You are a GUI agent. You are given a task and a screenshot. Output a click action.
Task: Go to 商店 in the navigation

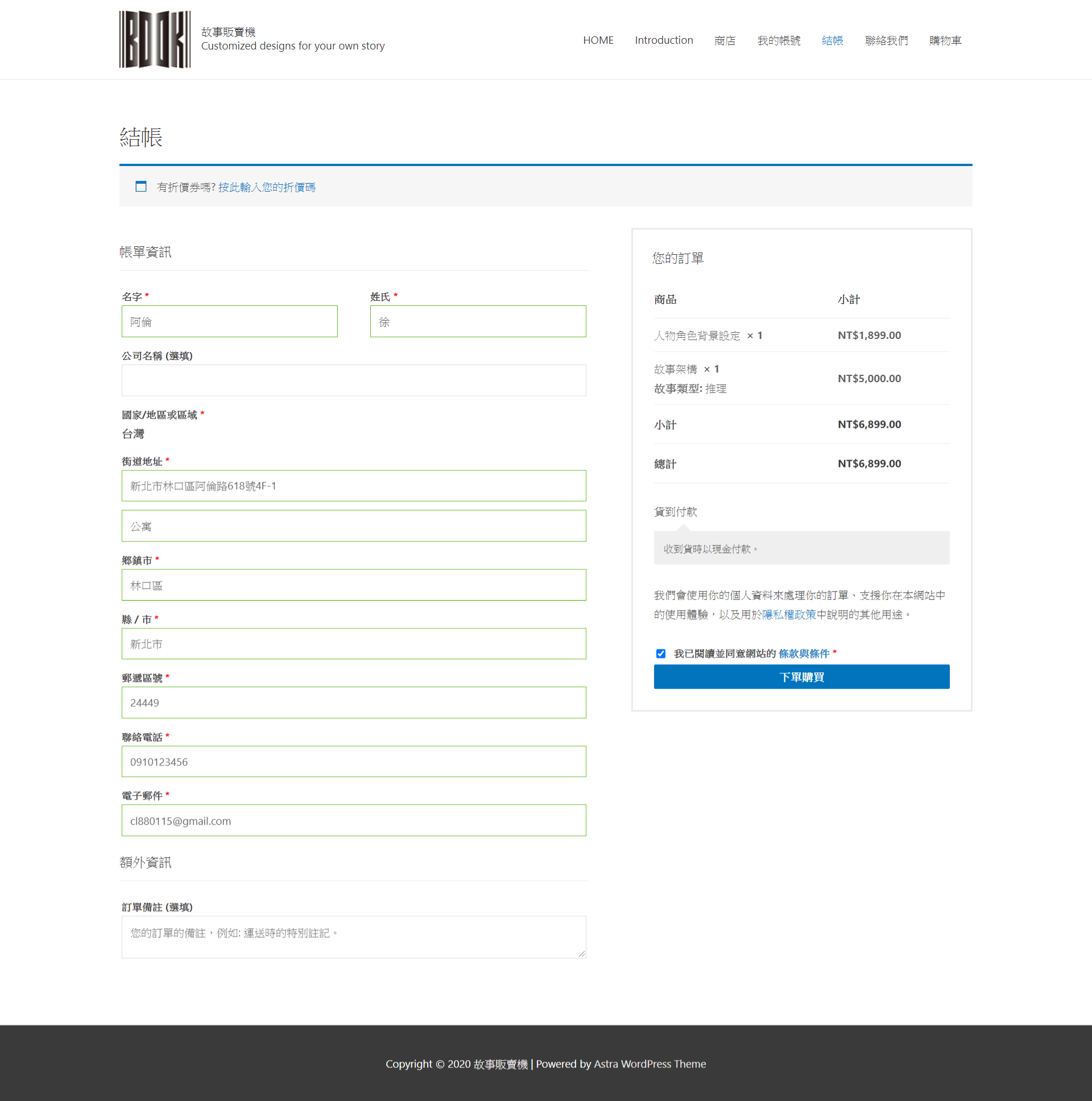click(x=725, y=40)
